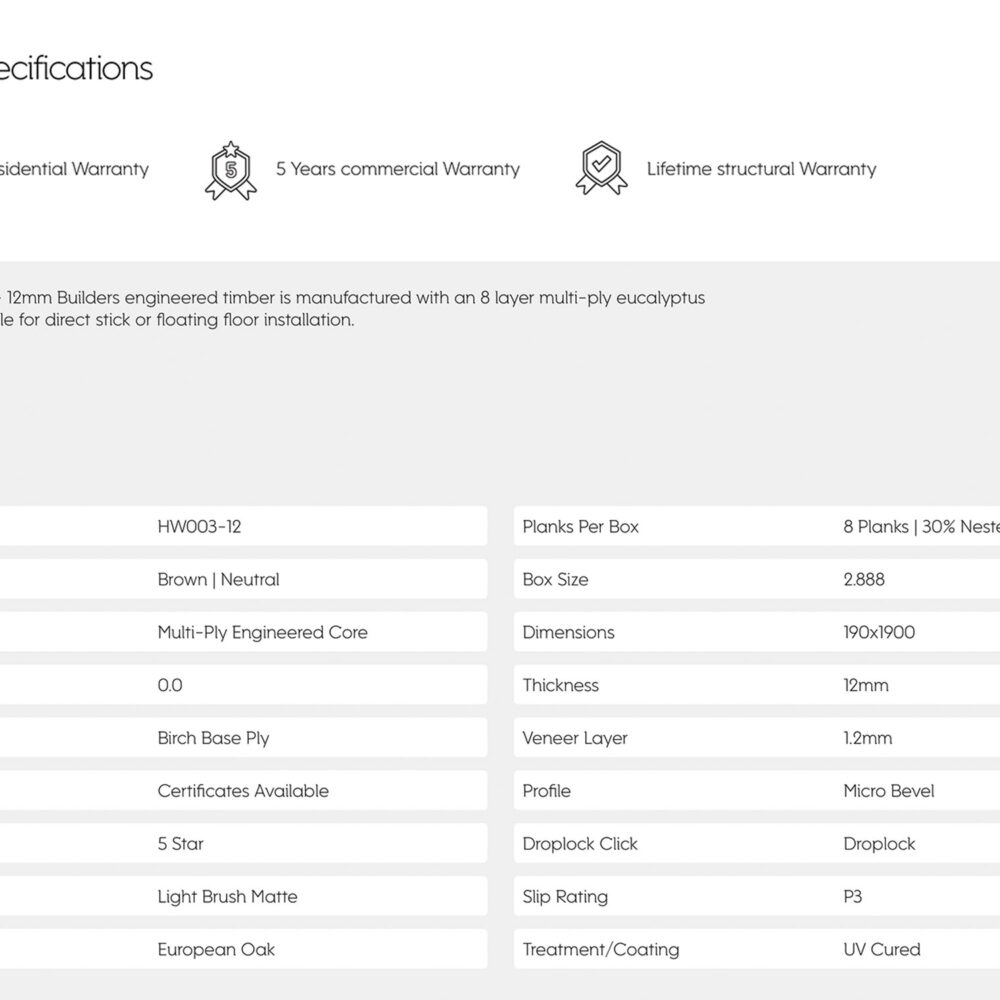This screenshot has height=1000, width=1000.
Task: Click the 'Droplock' value in the Droplock Click row
Action: pos(879,844)
